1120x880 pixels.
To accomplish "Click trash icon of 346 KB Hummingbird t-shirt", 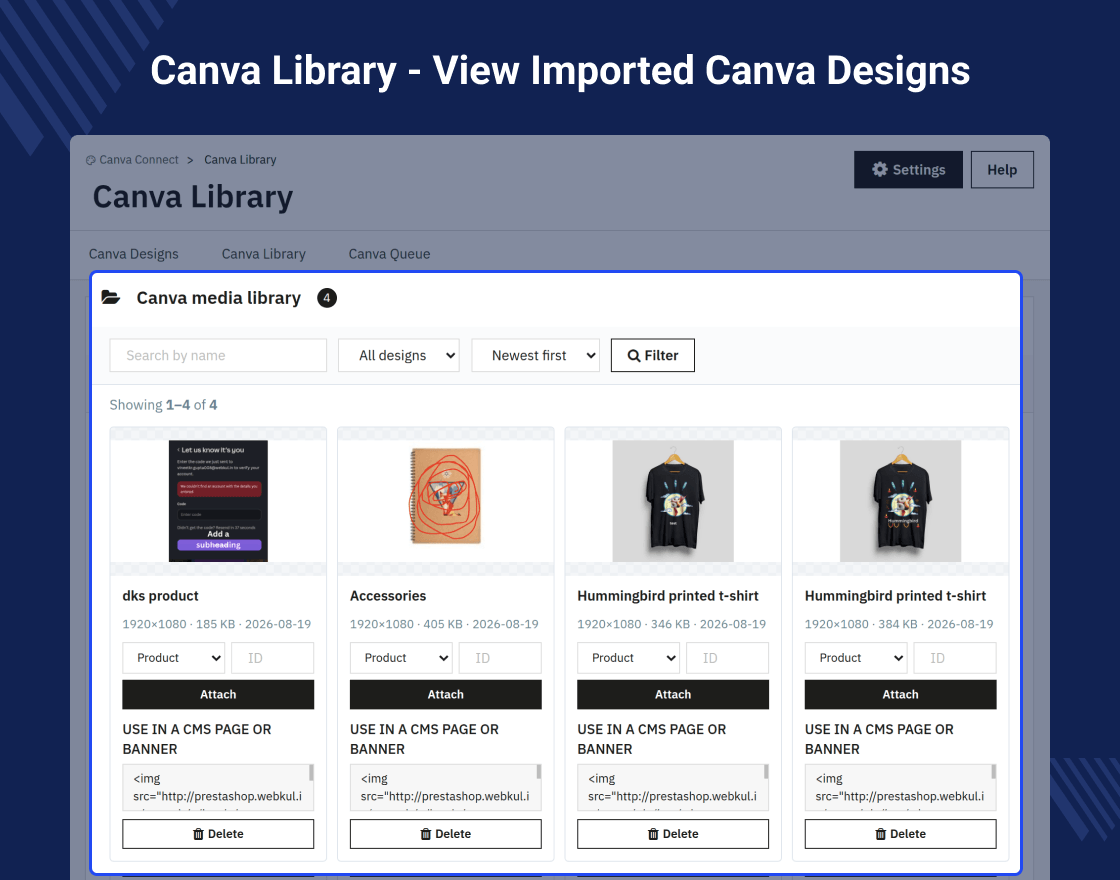I will click(x=653, y=834).
